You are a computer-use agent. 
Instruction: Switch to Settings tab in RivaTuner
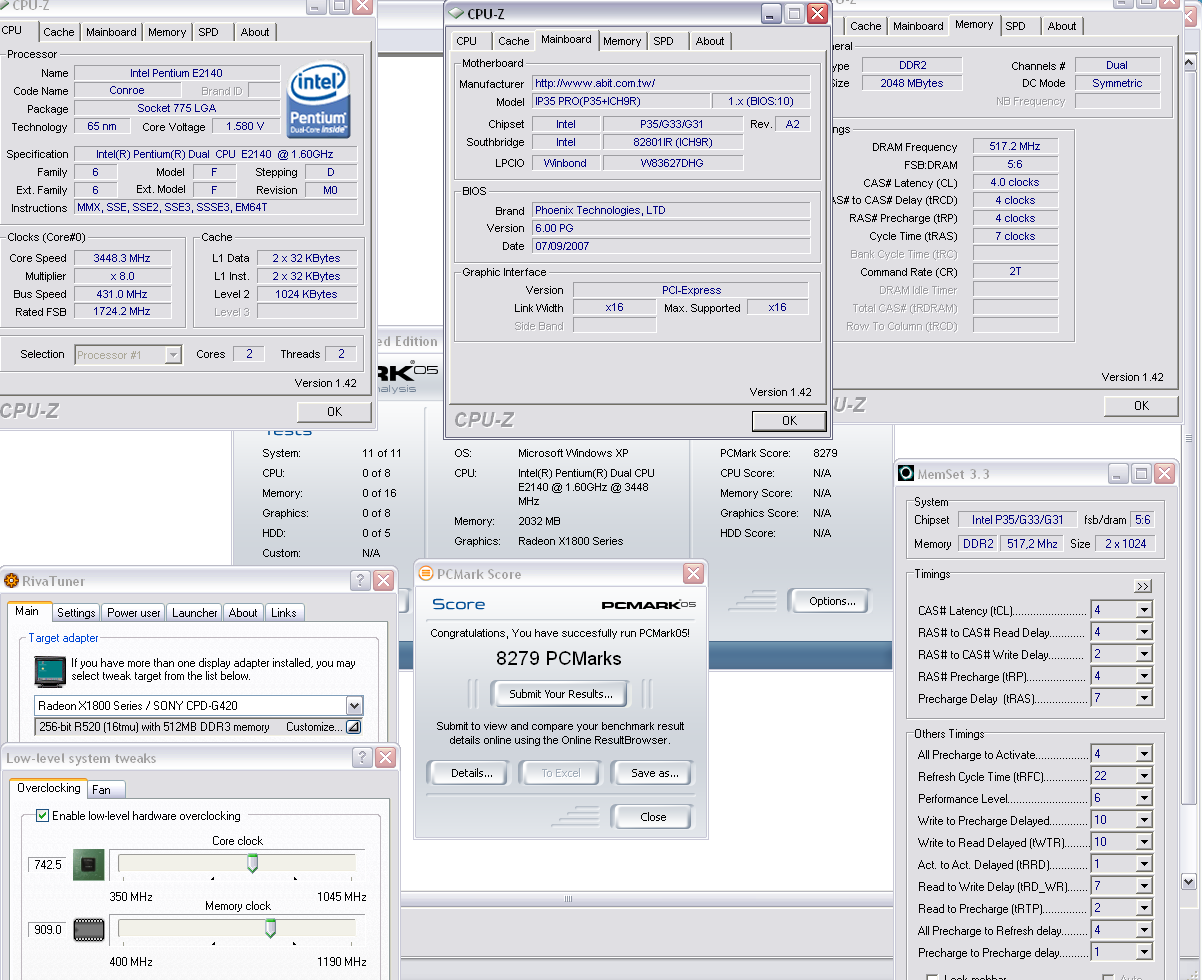pos(76,613)
